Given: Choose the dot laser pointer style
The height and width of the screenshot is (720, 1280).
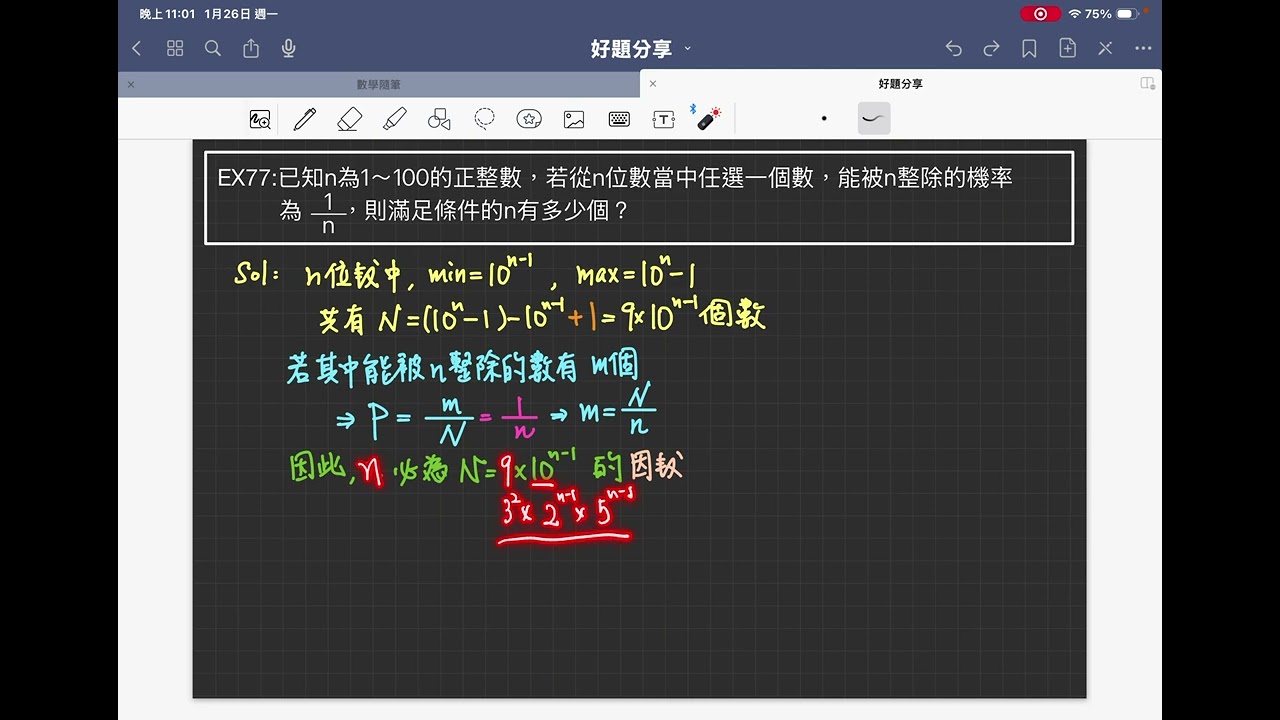Looking at the screenshot, I should click(824, 119).
